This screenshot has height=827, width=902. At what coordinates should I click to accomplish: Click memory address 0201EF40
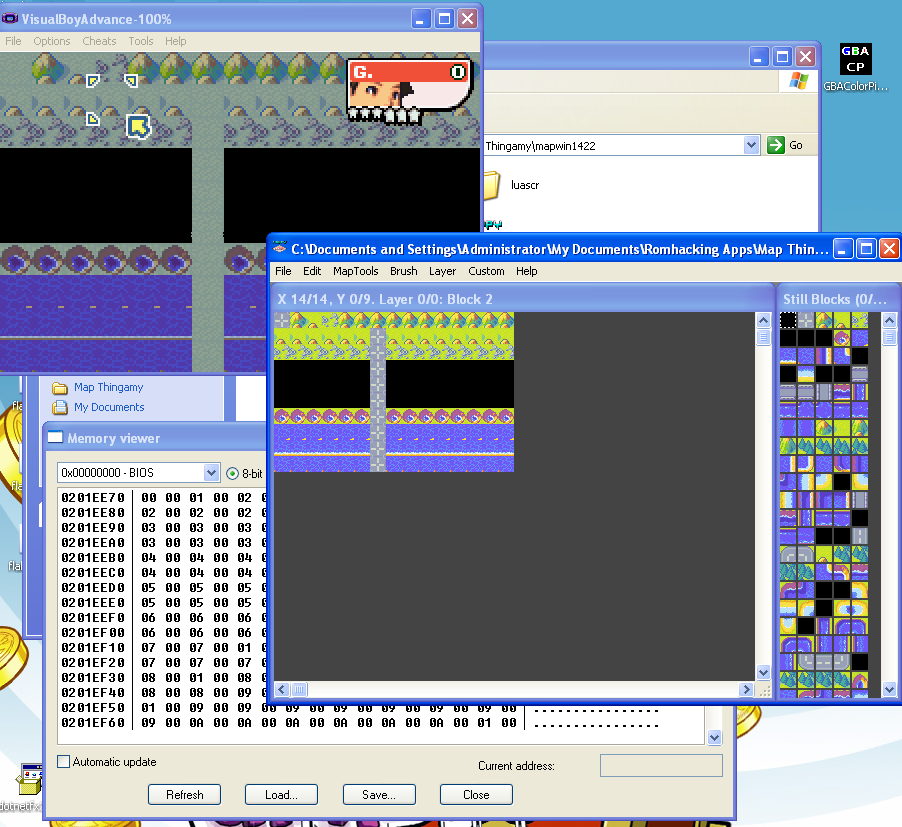point(93,692)
